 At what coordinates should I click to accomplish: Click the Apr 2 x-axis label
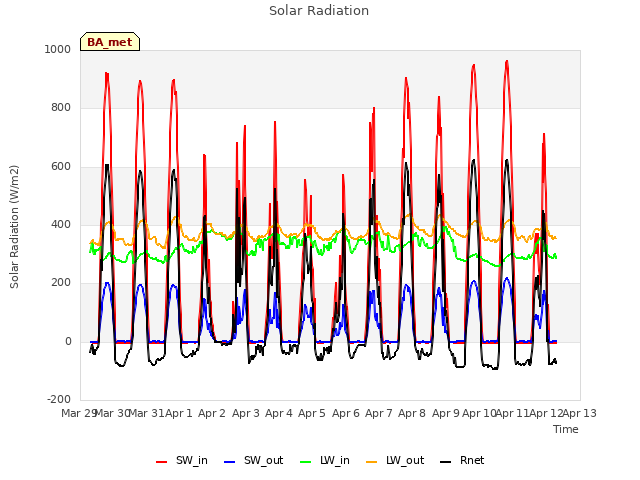(212, 413)
